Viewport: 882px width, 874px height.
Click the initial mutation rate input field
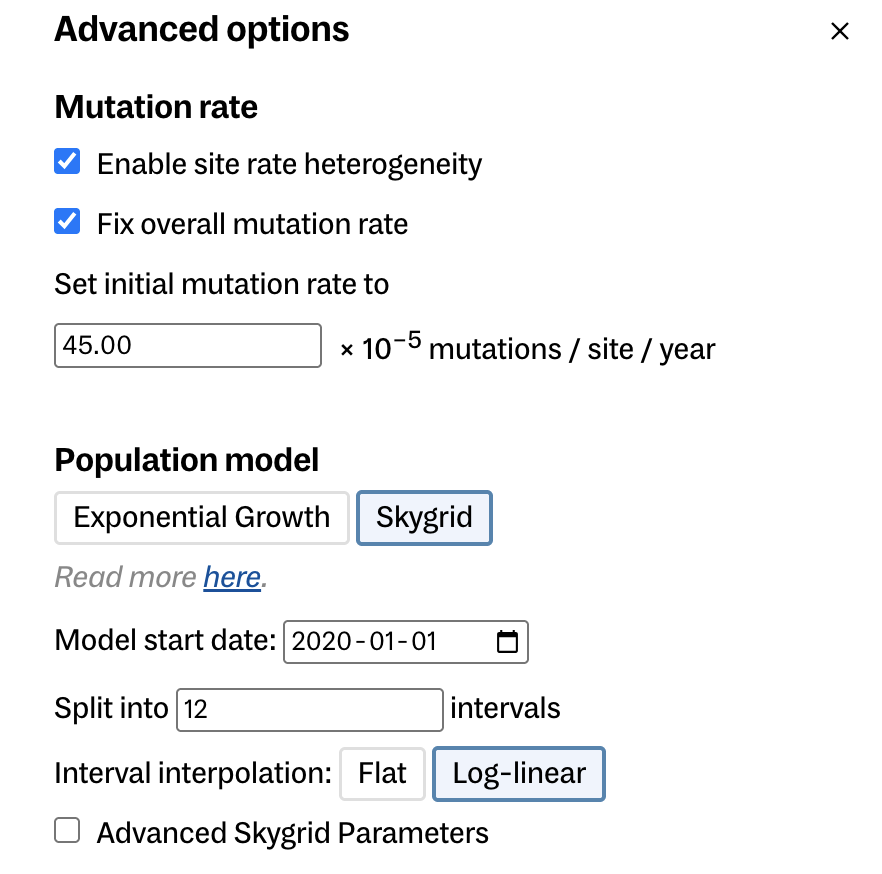point(188,345)
